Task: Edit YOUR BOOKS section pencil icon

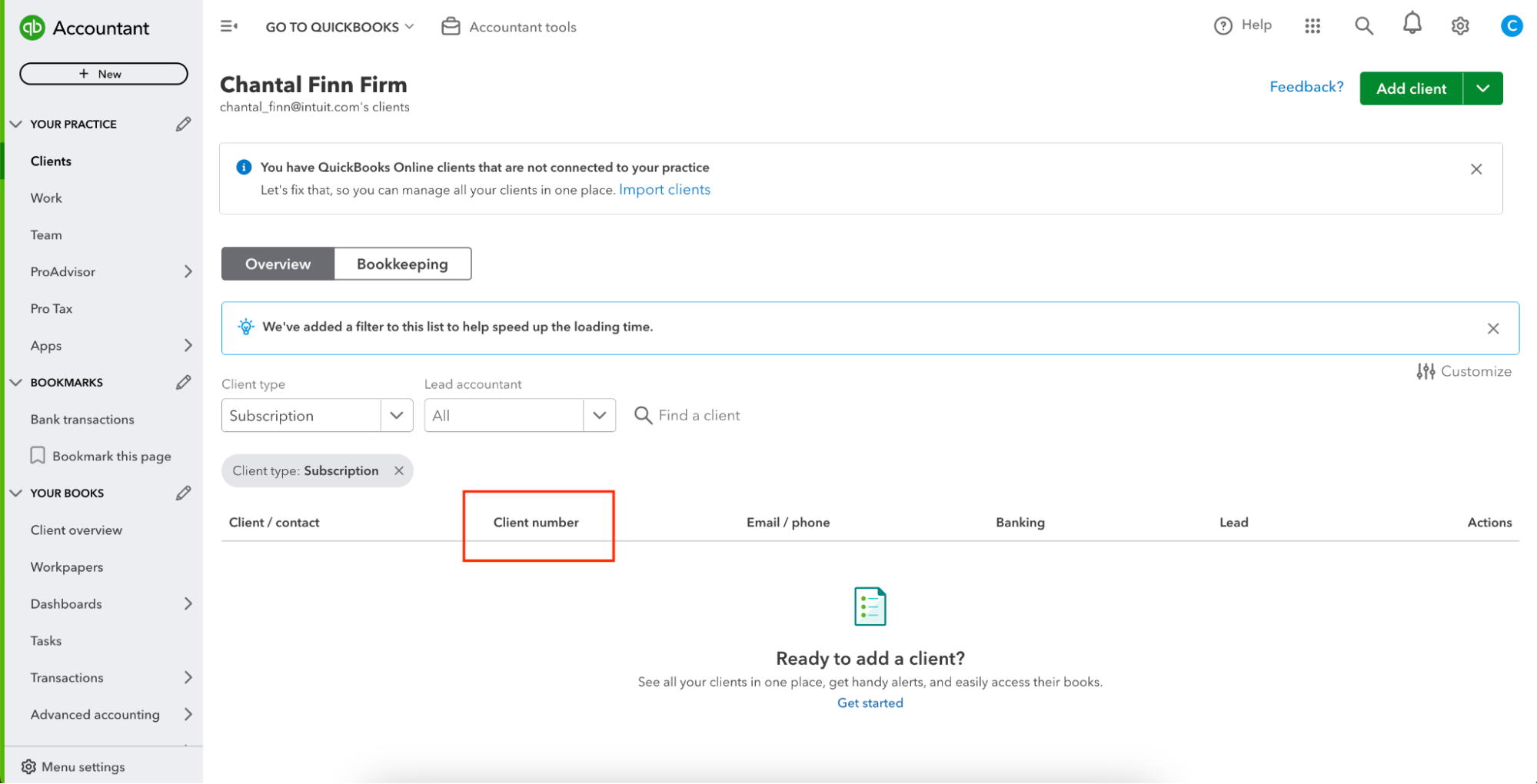Action: click(x=183, y=493)
